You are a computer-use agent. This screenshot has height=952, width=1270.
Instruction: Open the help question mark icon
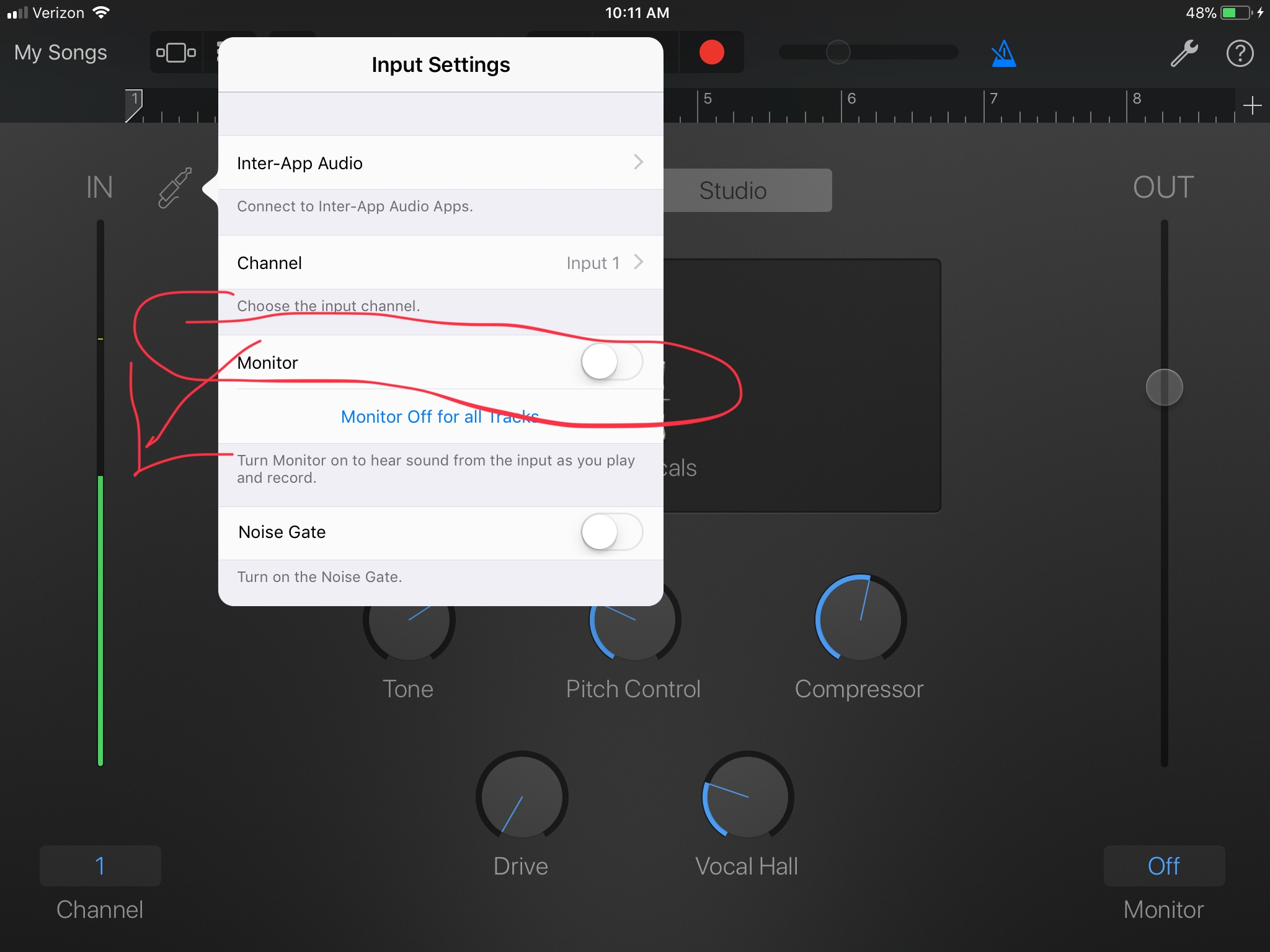(x=1240, y=53)
